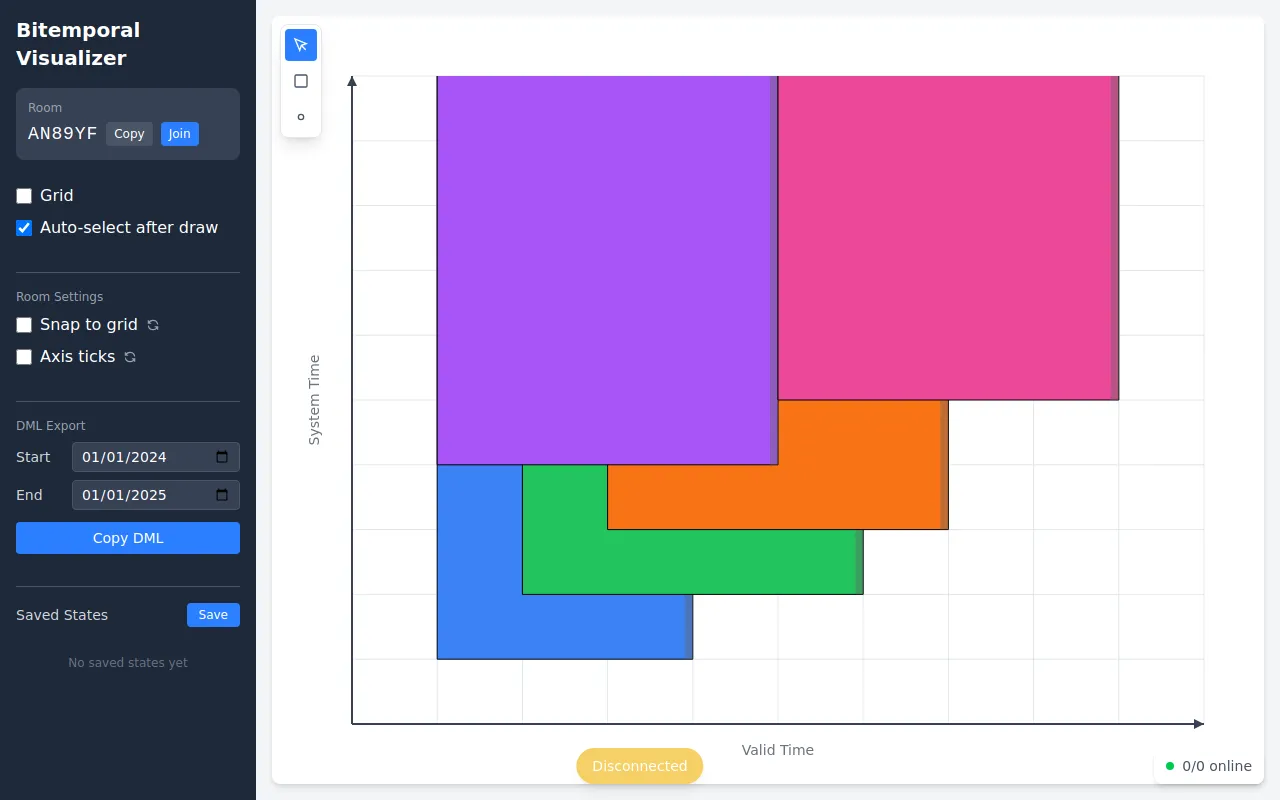Viewport: 1280px width, 800px height.
Task: Click the green online status dot
Action: (1170, 766)
